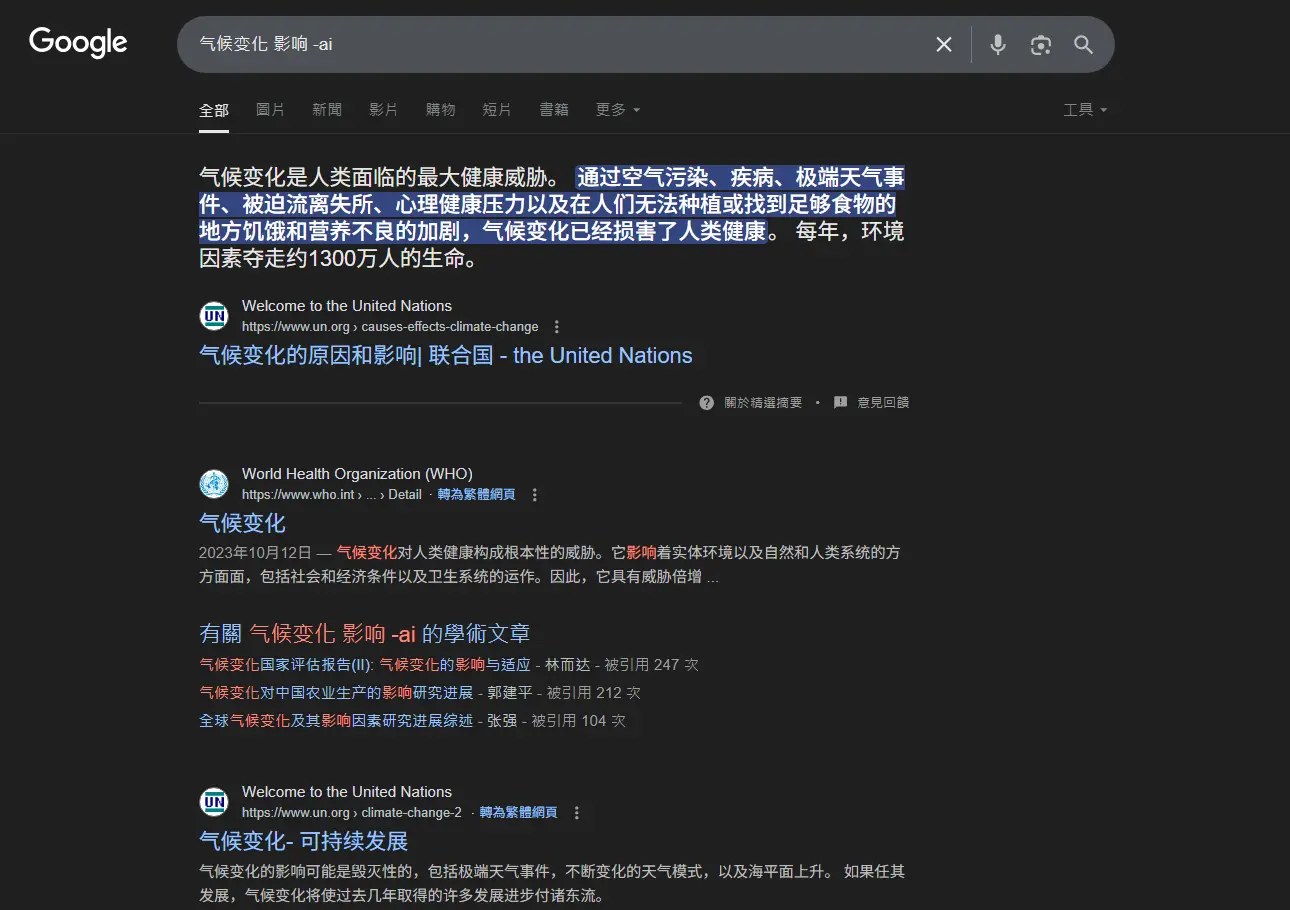Click the 2023年10月12日 WHO snippet text
Screen dimensions: 1290x910
click(x=550, y=564)
